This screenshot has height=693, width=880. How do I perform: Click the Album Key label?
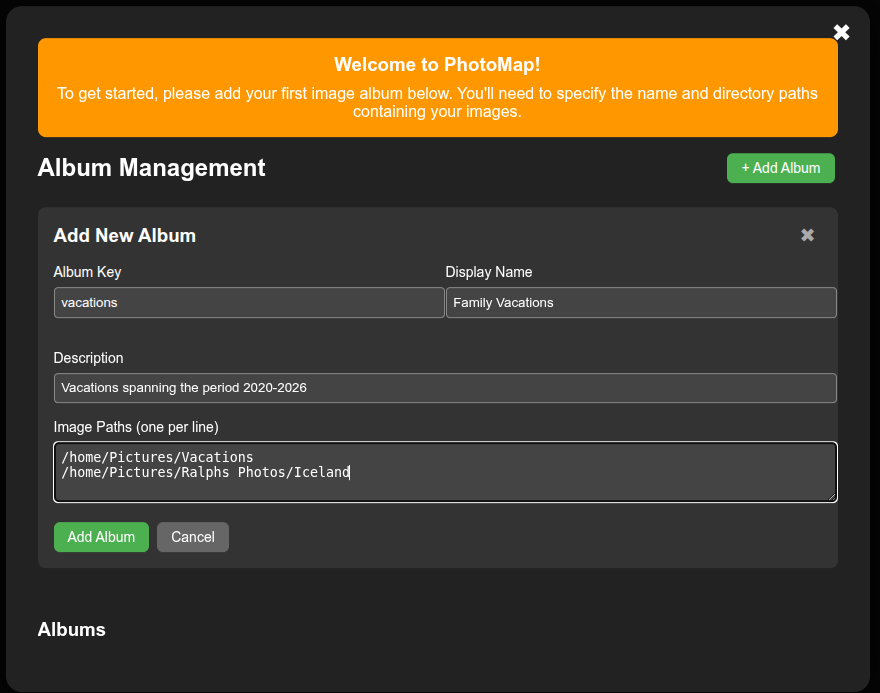coord(87,272)
